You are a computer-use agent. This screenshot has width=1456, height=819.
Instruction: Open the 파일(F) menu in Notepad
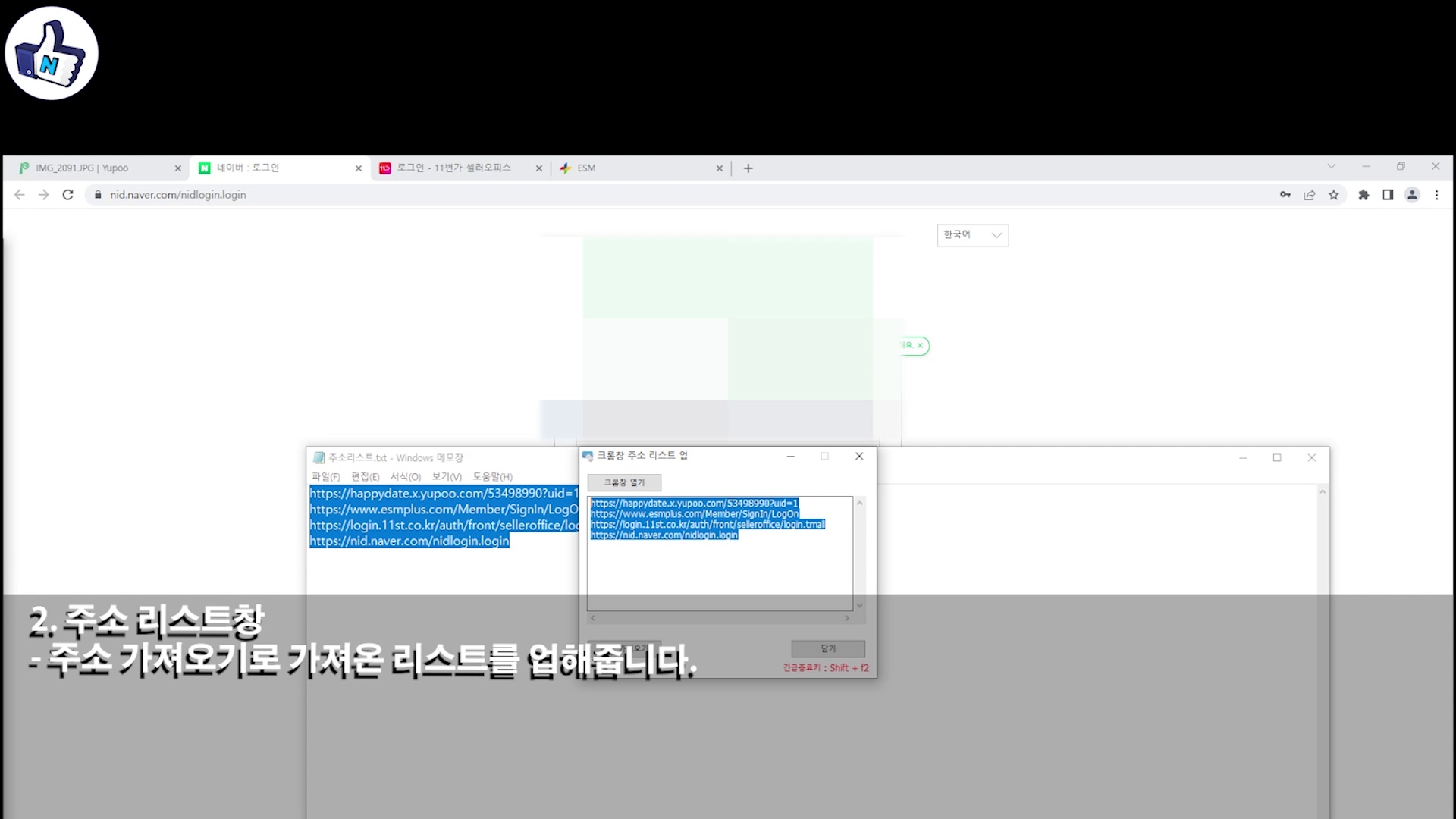point(325,477)
